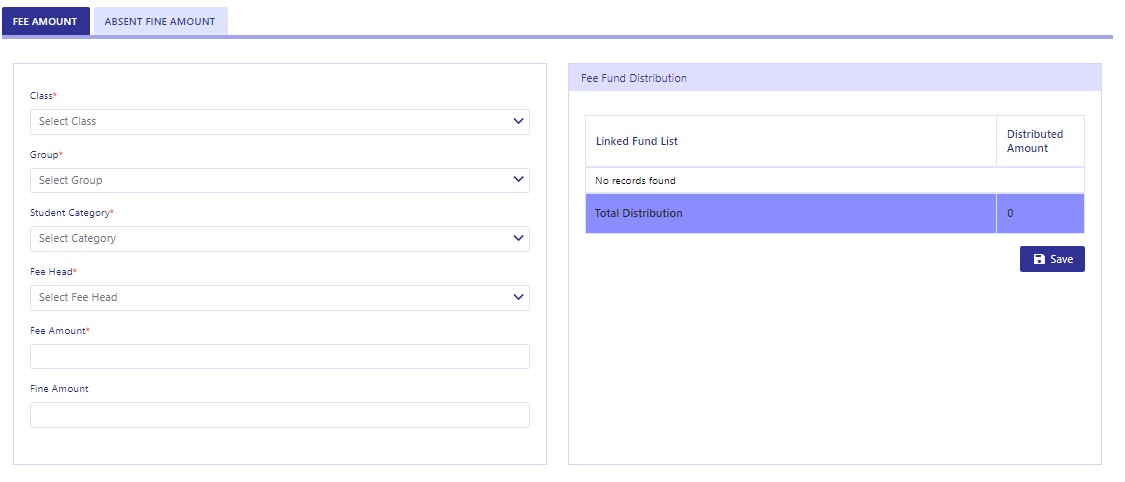This screenshot has height=482, width=1125.
Task: Save the fee fund distribution
Action: coord(1052,259)
